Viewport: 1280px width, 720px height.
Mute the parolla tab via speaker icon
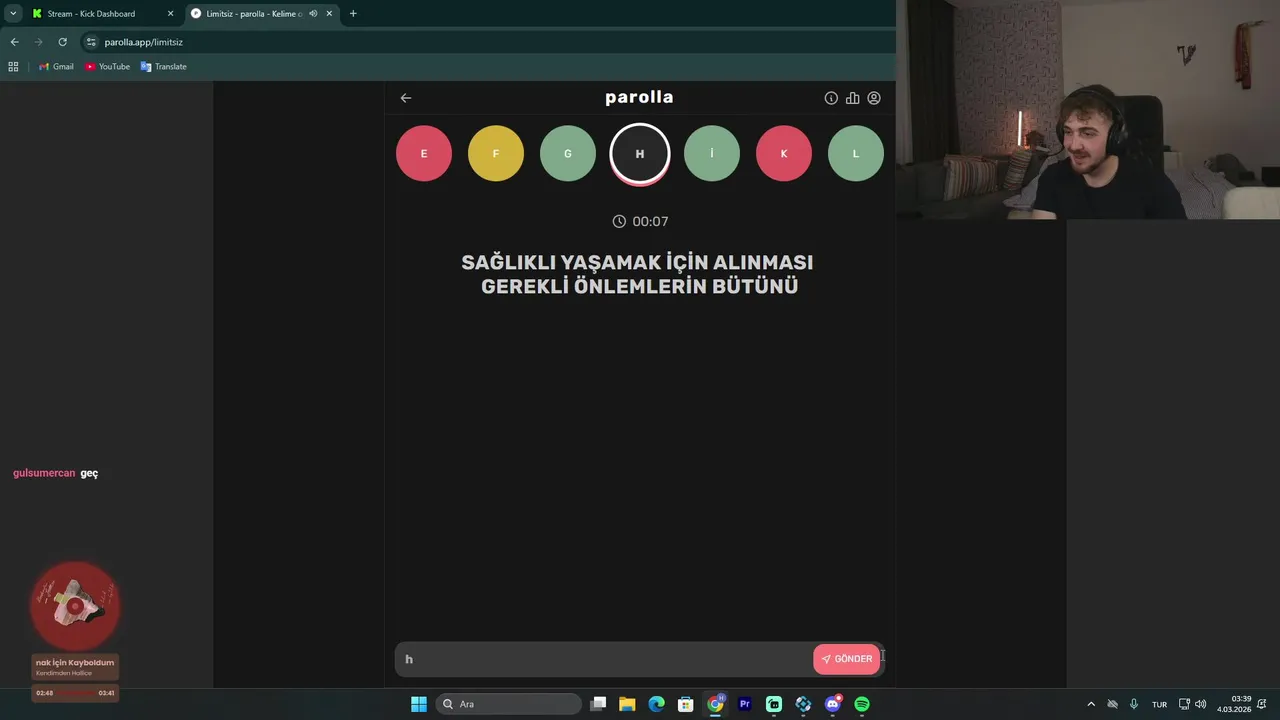(x=313, y=14)
